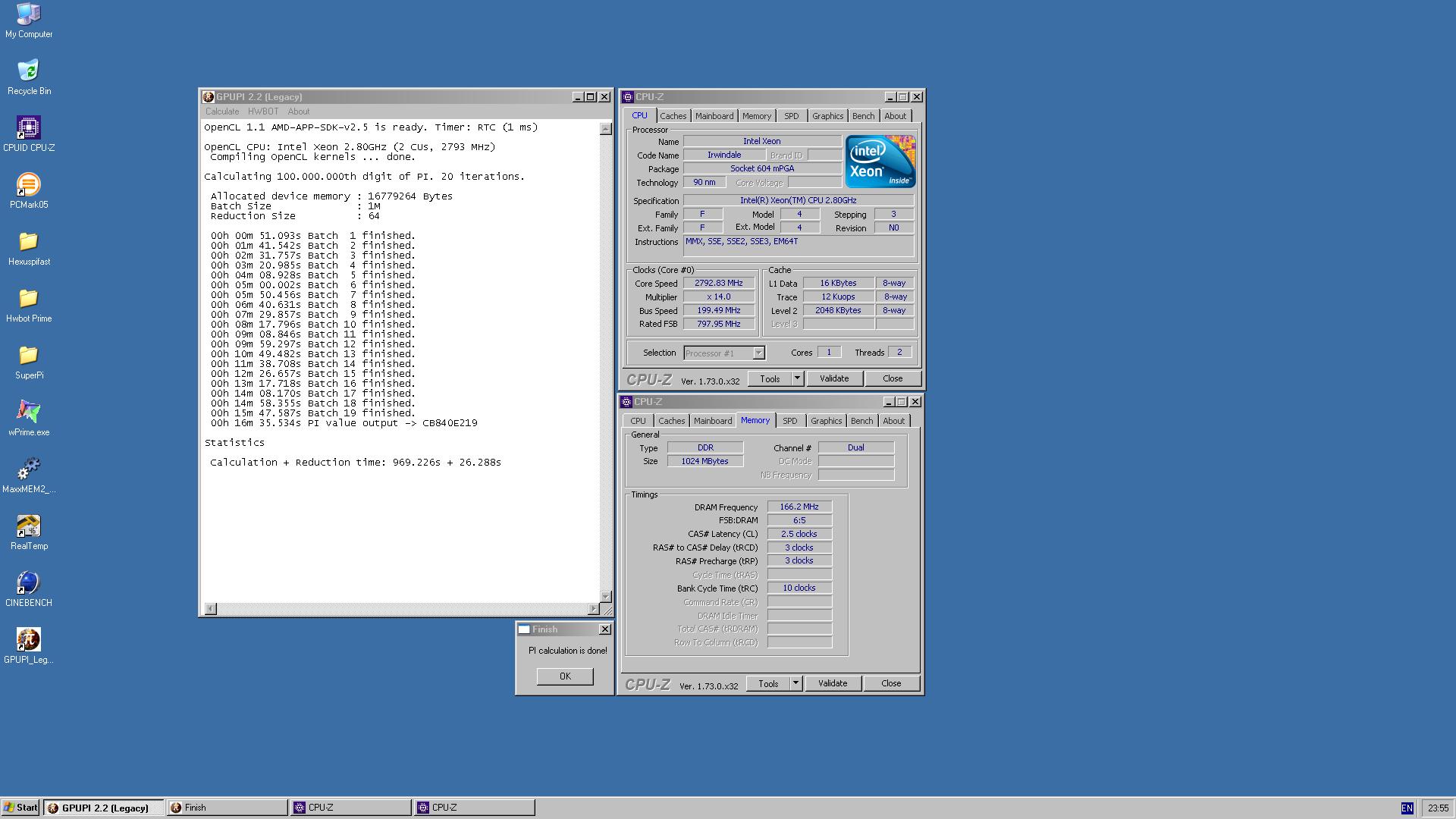Open the Calculate menu in GPUPI

(x=222, y=111)
